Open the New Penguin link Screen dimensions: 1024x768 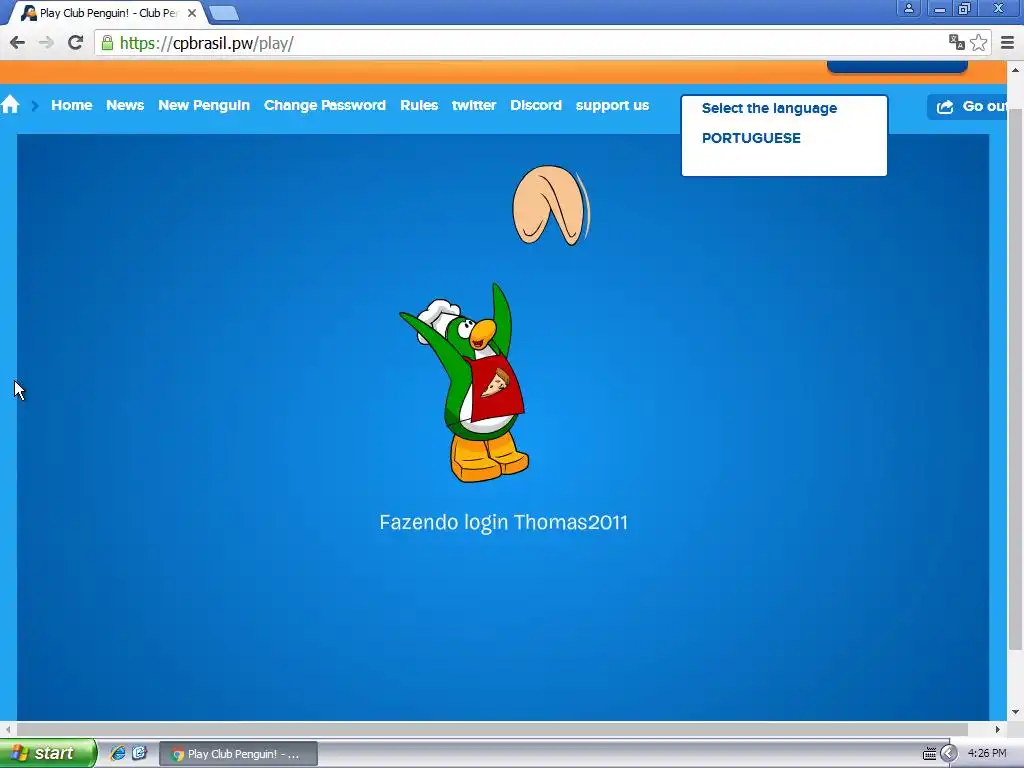click(204, 105)
